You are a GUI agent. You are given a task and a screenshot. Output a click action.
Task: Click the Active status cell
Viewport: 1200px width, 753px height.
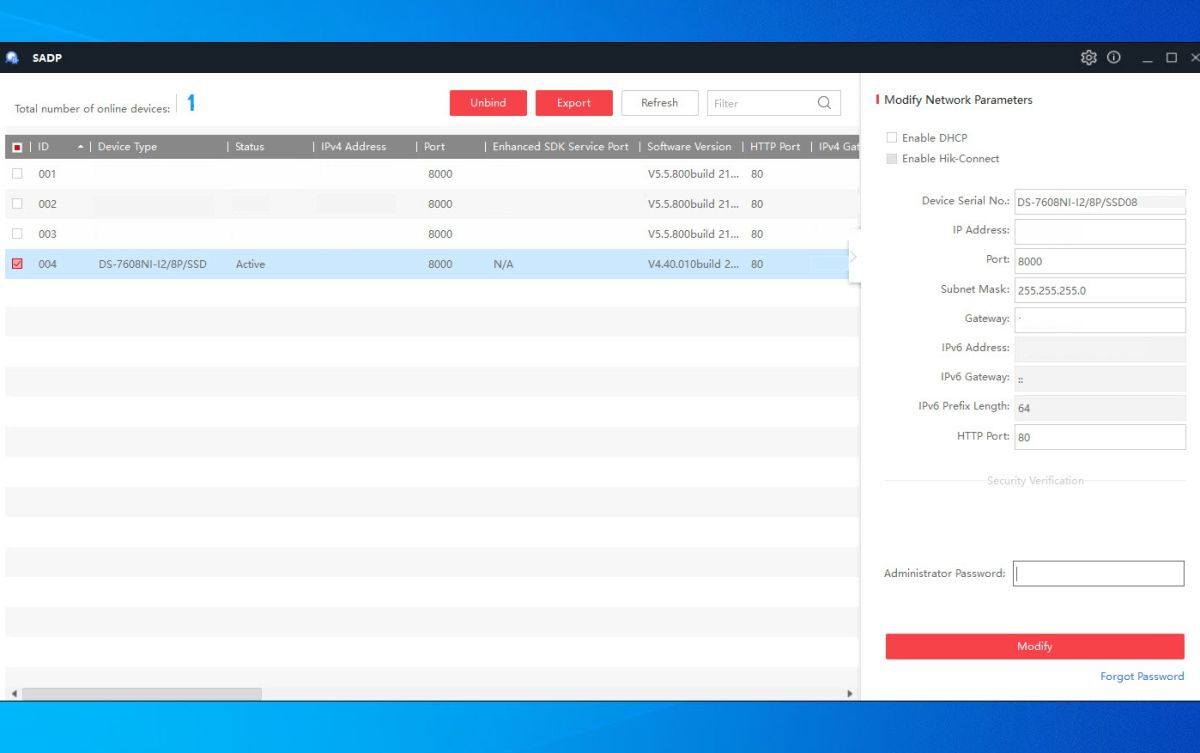(250, 264)
